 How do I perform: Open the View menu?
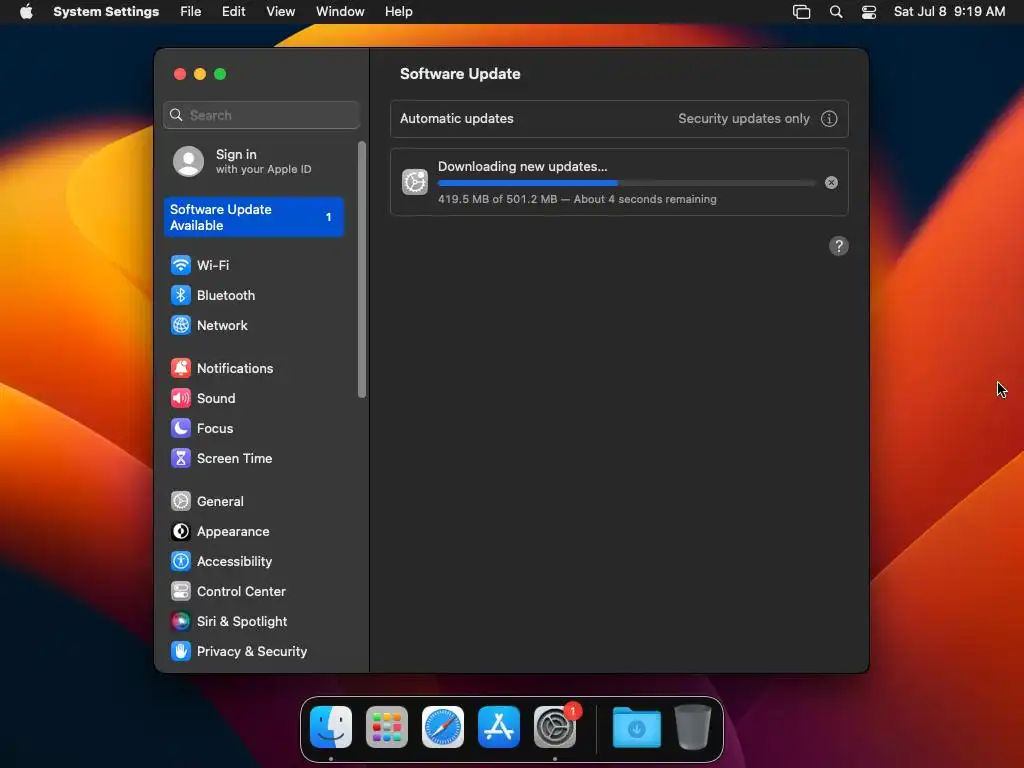(281, 12)
